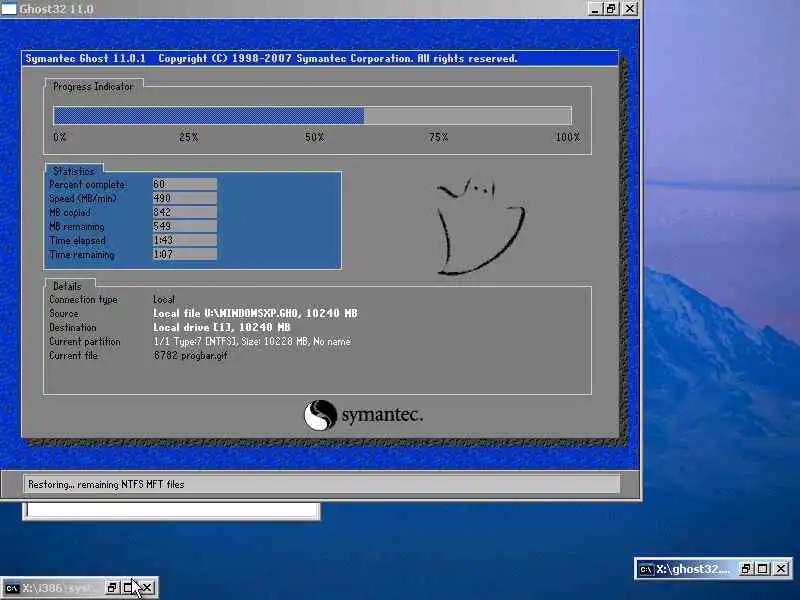Click the X:\ghost32 console window icon

646,569
